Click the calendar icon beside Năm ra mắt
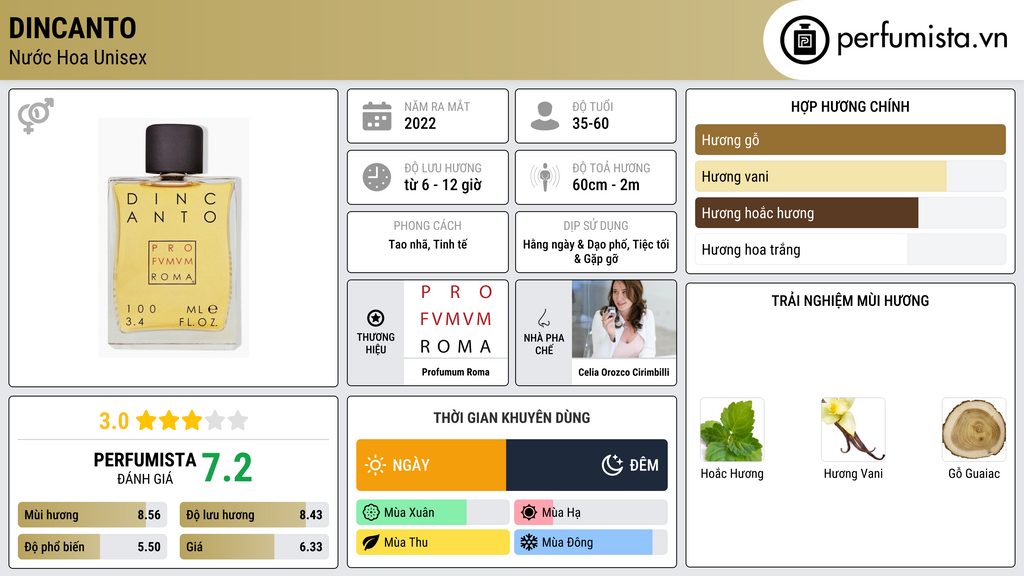 (377, 116)
